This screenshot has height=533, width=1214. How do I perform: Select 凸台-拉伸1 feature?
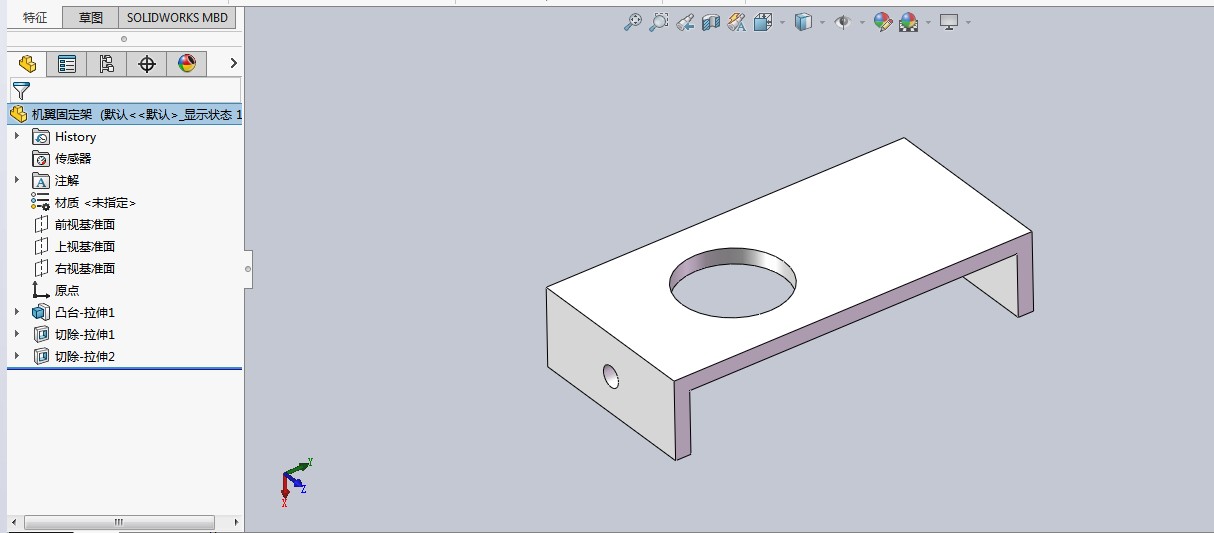tap(85, 312)
